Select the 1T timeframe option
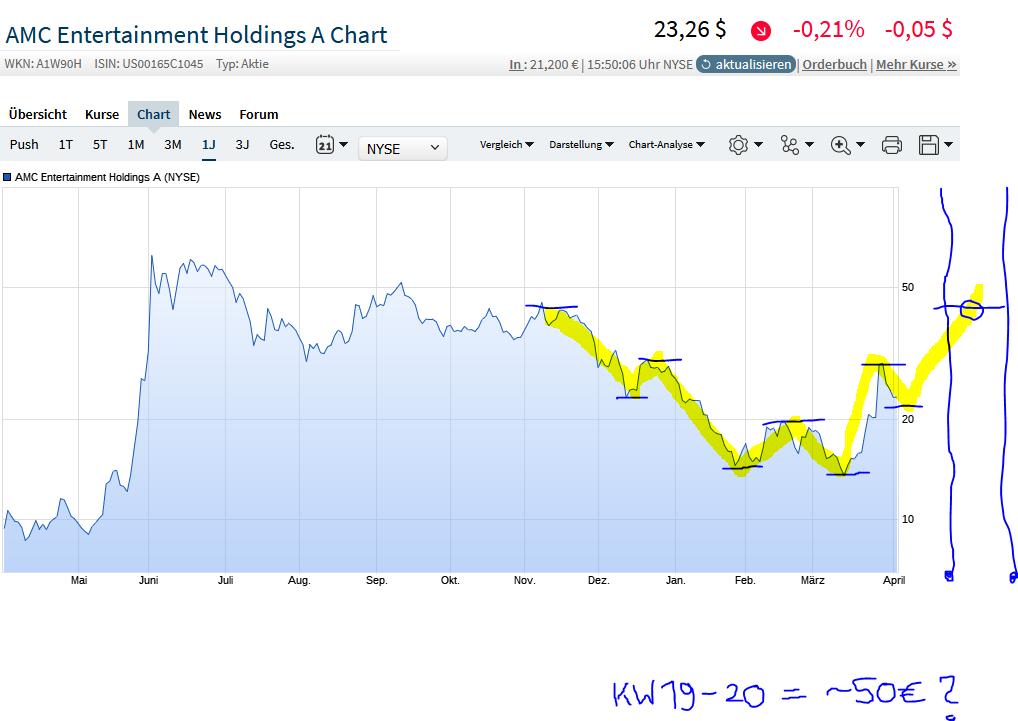This screenshot has width=1018, height=721. [65, 145]
